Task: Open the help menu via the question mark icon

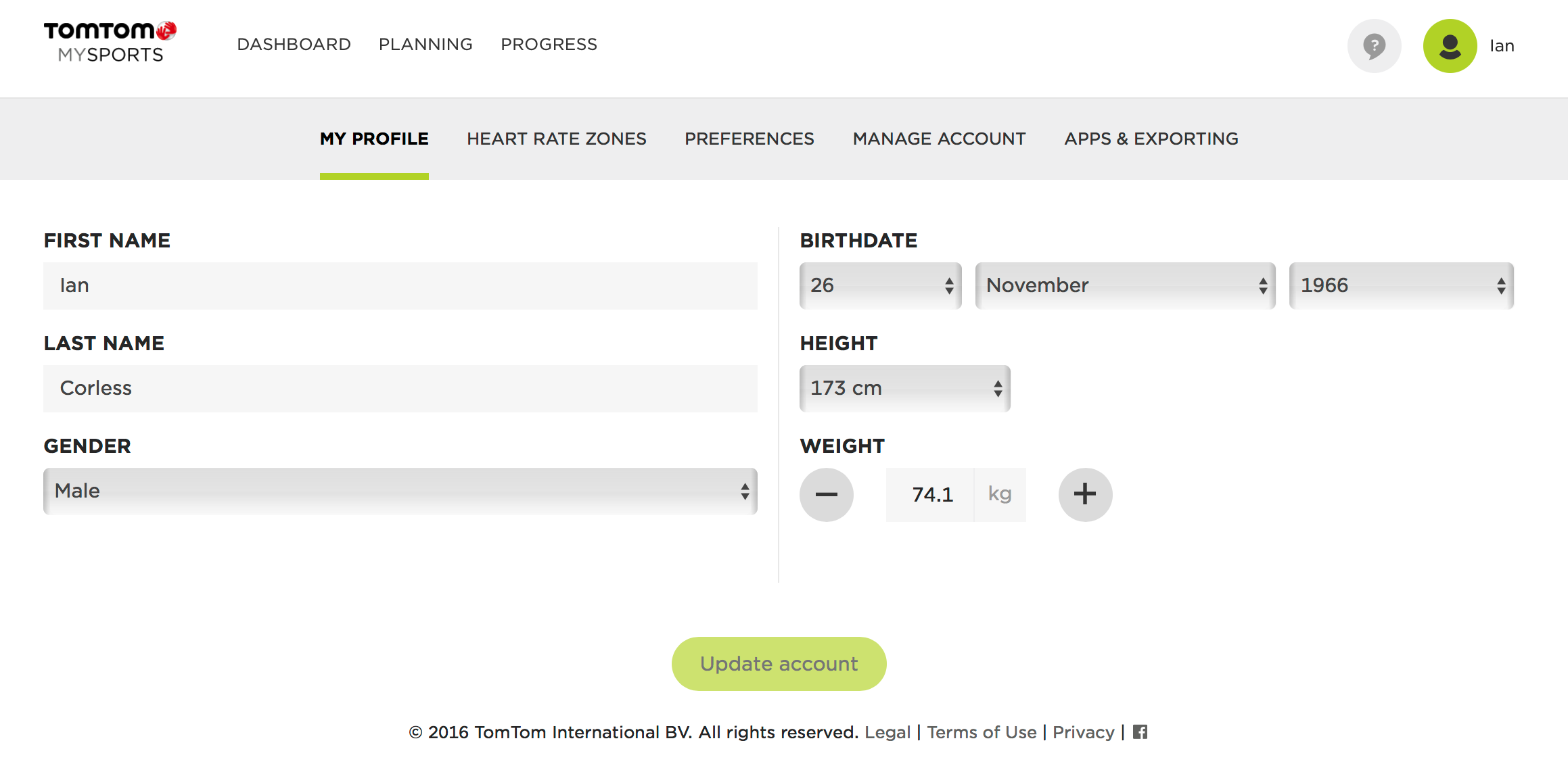Action: (x=1374, y=45)
